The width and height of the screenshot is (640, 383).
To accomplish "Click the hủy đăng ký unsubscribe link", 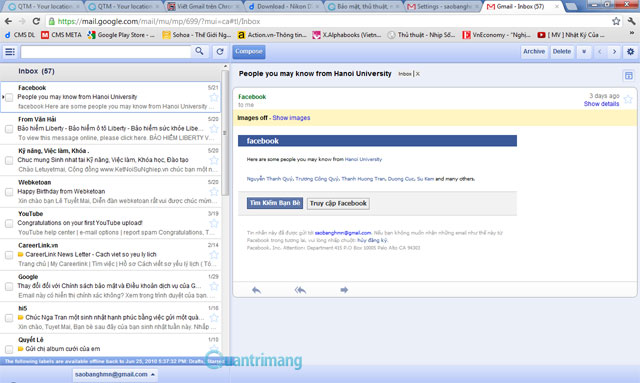I will [372, 240].
